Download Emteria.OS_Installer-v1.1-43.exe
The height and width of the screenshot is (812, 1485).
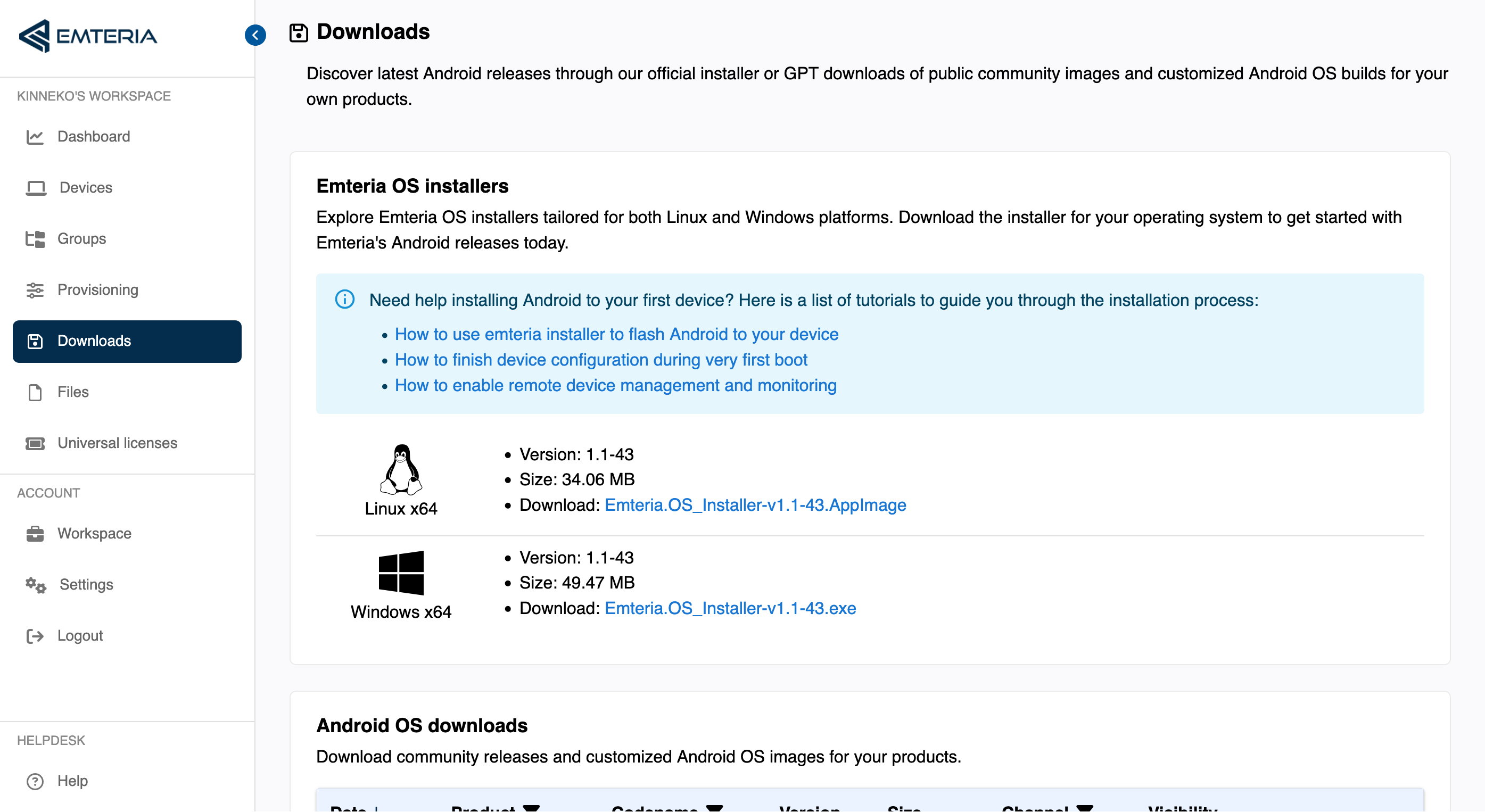pos(730,608)
